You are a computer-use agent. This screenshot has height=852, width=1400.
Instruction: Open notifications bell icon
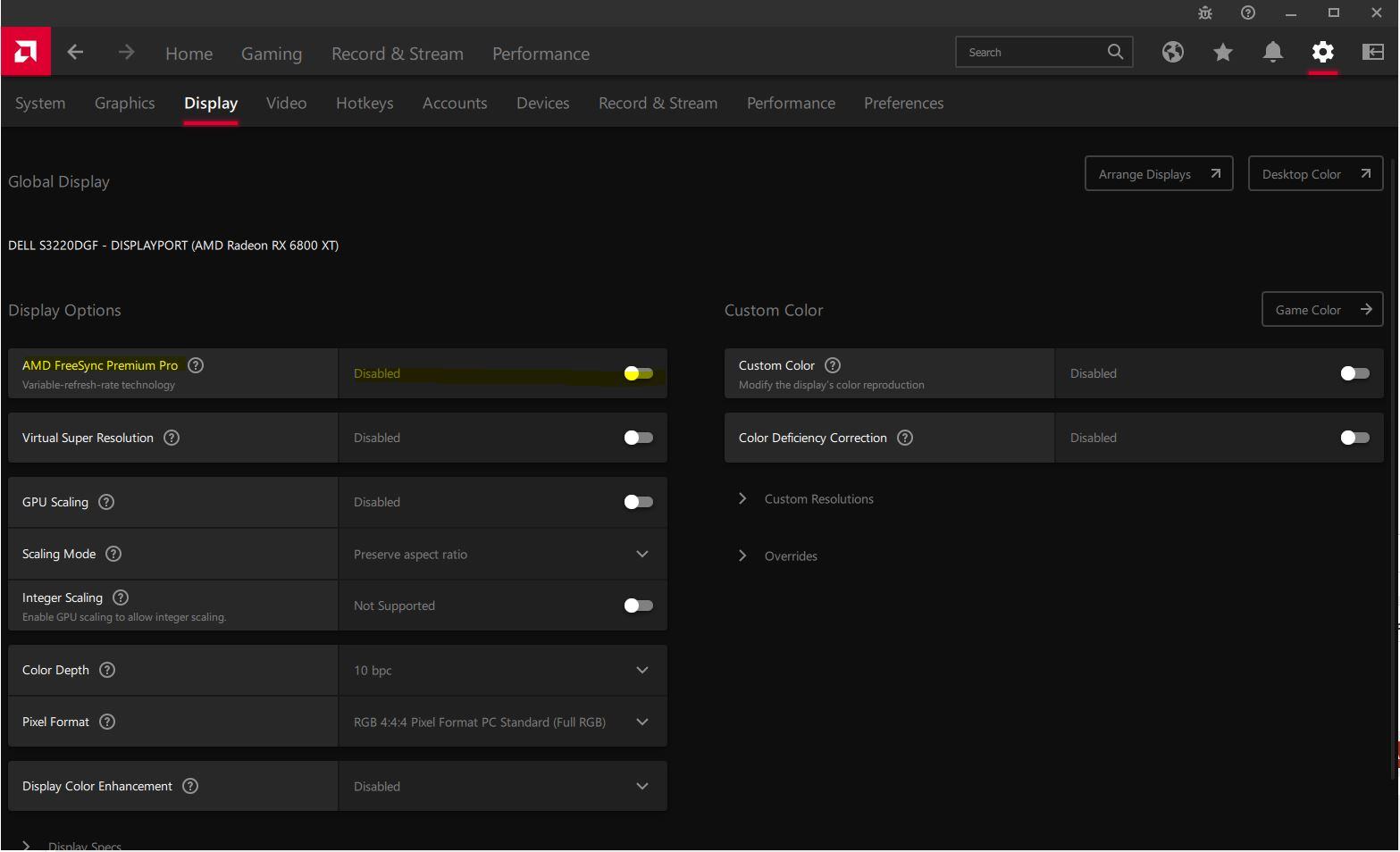1273,52
